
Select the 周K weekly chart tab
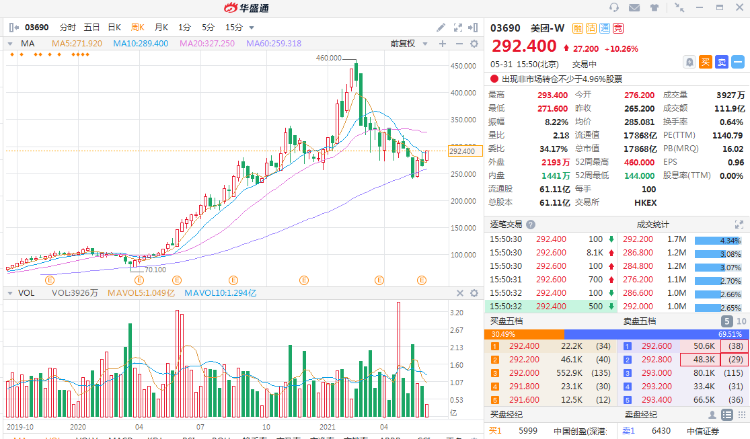(138, 27)
